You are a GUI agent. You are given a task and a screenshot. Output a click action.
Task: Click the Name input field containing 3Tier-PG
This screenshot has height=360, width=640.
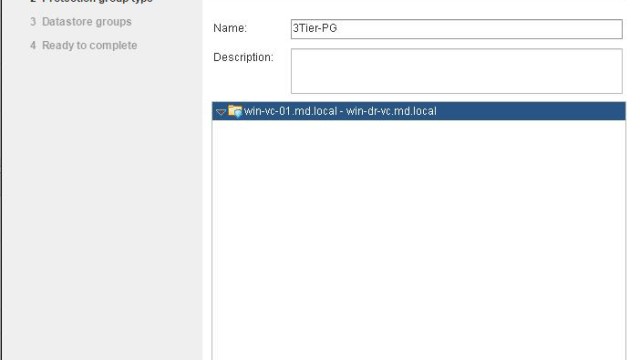click(x=456, y=29)
